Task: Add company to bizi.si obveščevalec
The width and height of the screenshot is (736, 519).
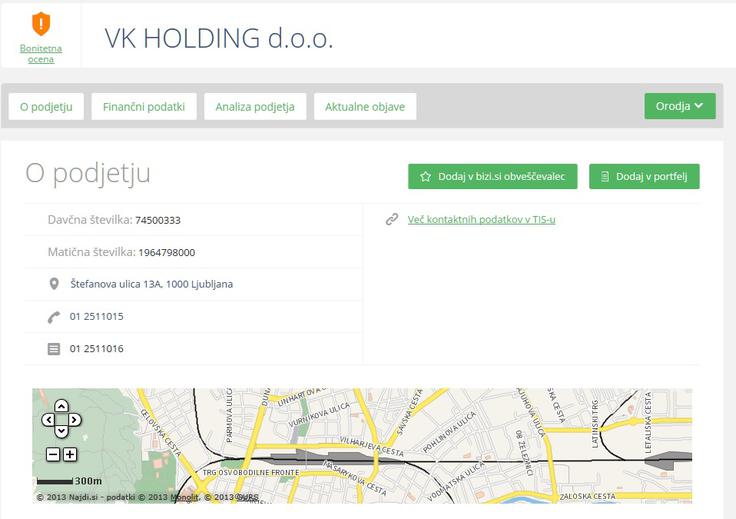Action: [492, 176]
